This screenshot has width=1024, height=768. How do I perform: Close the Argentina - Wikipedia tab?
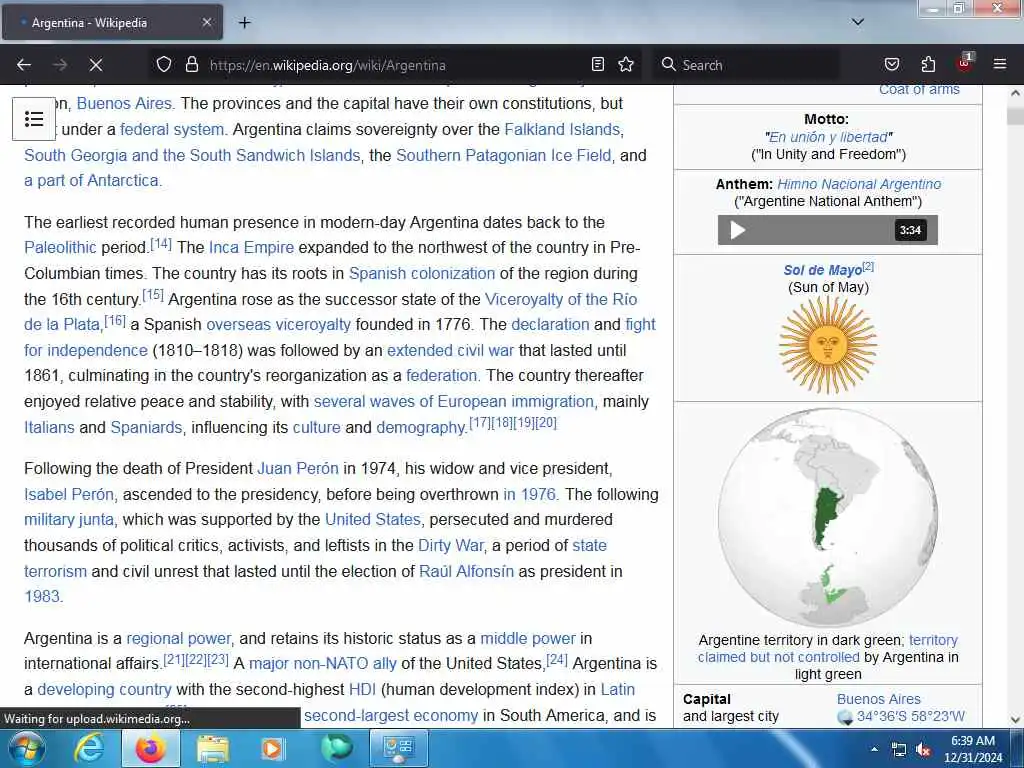click(x=206, y=22)
